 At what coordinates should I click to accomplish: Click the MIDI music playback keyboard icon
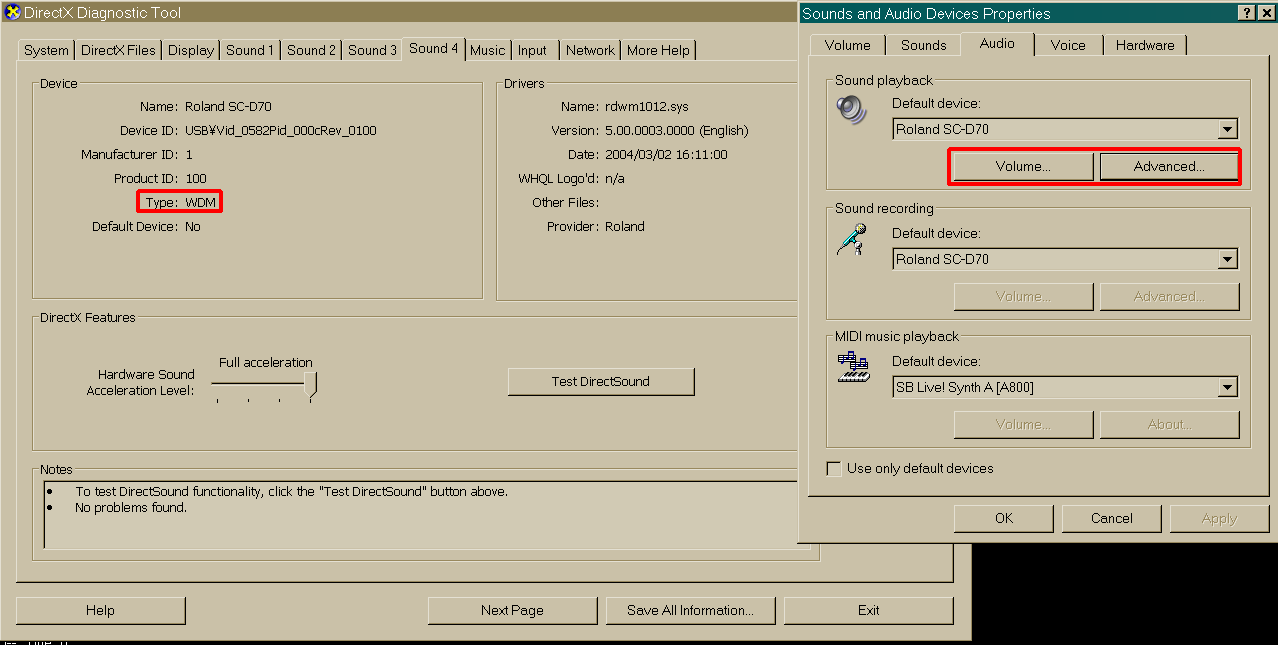point(853,368)
